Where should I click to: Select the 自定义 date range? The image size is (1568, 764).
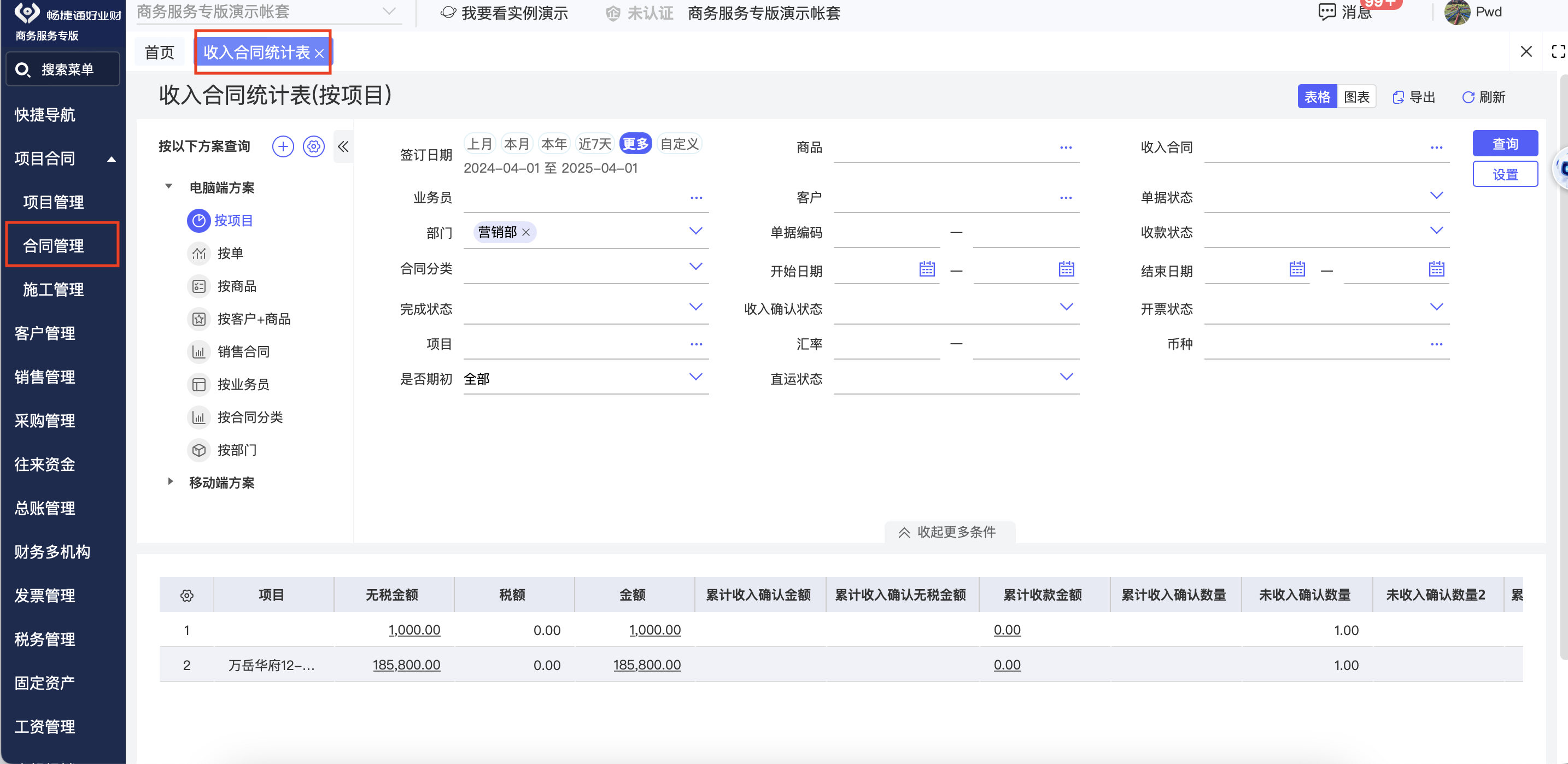(x=680, y=144)
